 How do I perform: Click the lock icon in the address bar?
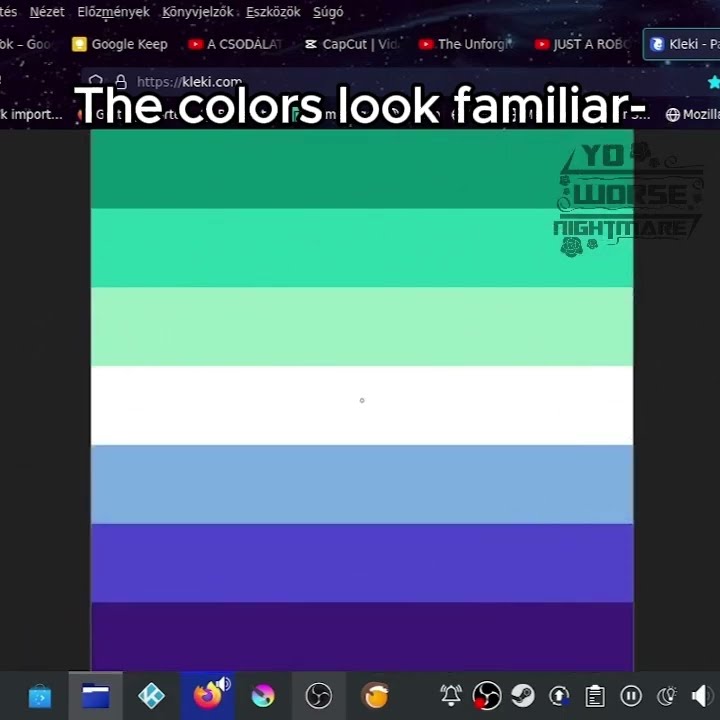[121, 82]
